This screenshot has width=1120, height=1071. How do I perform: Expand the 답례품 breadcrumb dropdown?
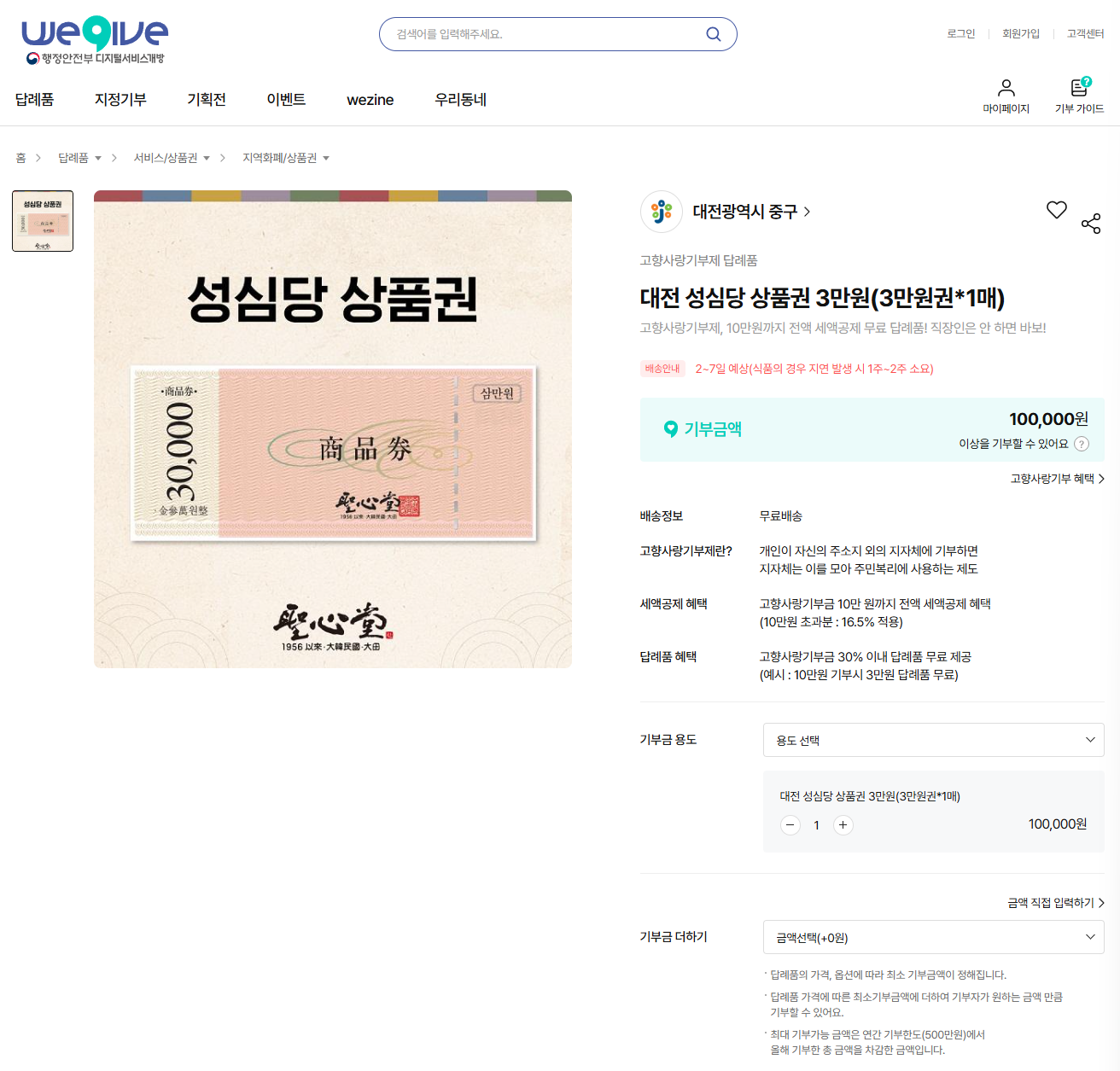pos(80,158)
